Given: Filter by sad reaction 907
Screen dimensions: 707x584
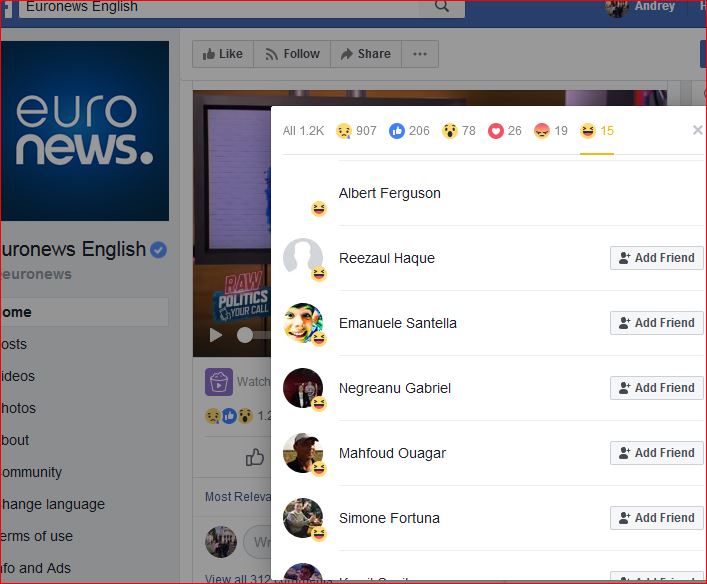Looking at the screenshot, I should pos(357,131).
